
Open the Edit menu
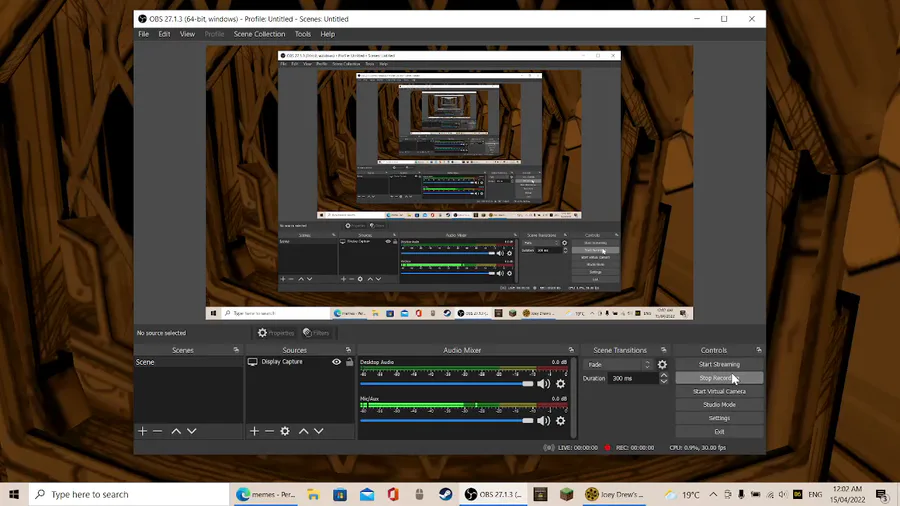point(164,34)
